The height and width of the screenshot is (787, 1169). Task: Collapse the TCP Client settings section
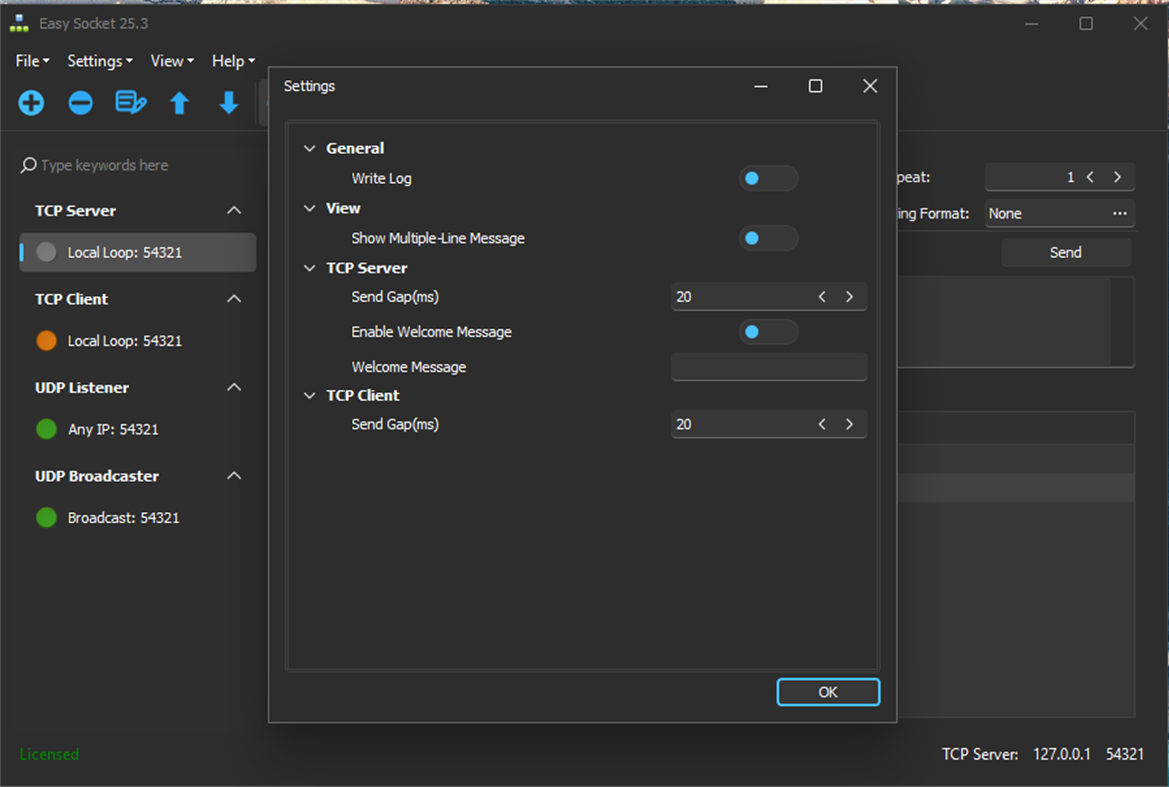tap(309, 395)
